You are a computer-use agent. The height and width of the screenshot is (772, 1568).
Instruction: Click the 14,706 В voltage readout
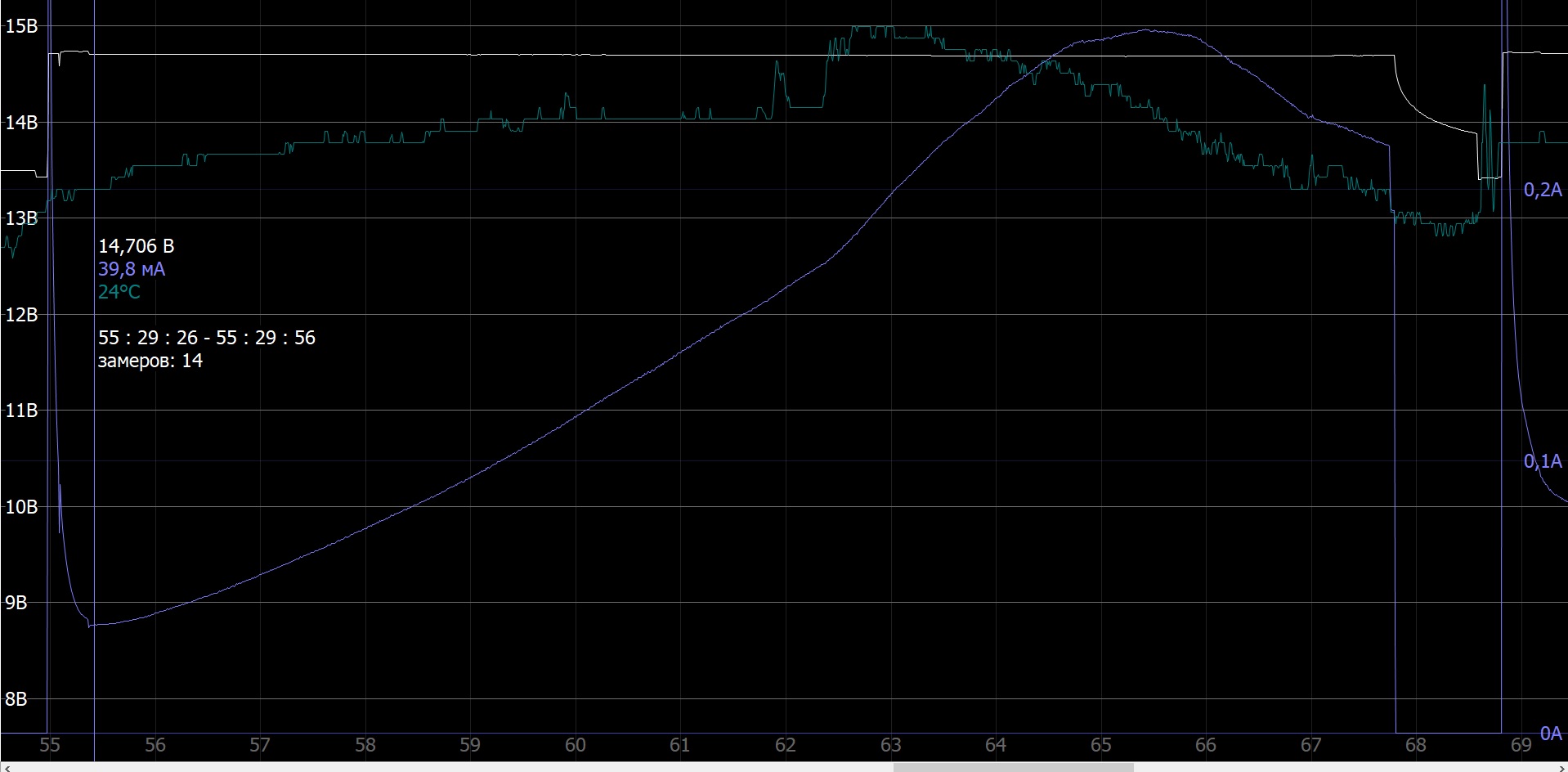(136, 246)
